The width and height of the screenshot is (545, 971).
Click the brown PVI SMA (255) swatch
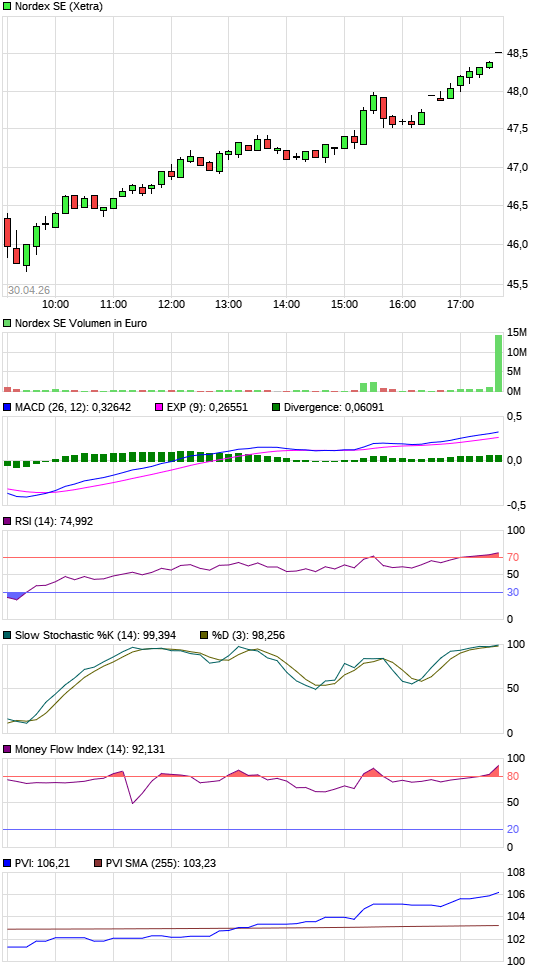[x=98, y=863]
